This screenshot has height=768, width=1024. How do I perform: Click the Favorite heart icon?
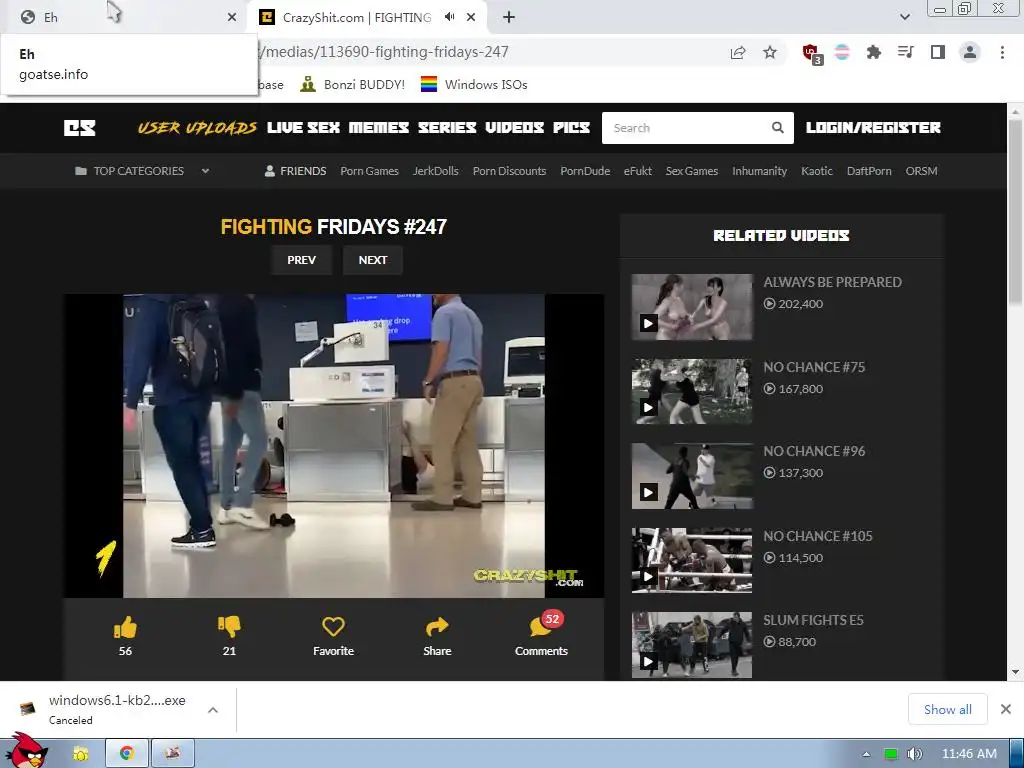(x=333, y=627)
